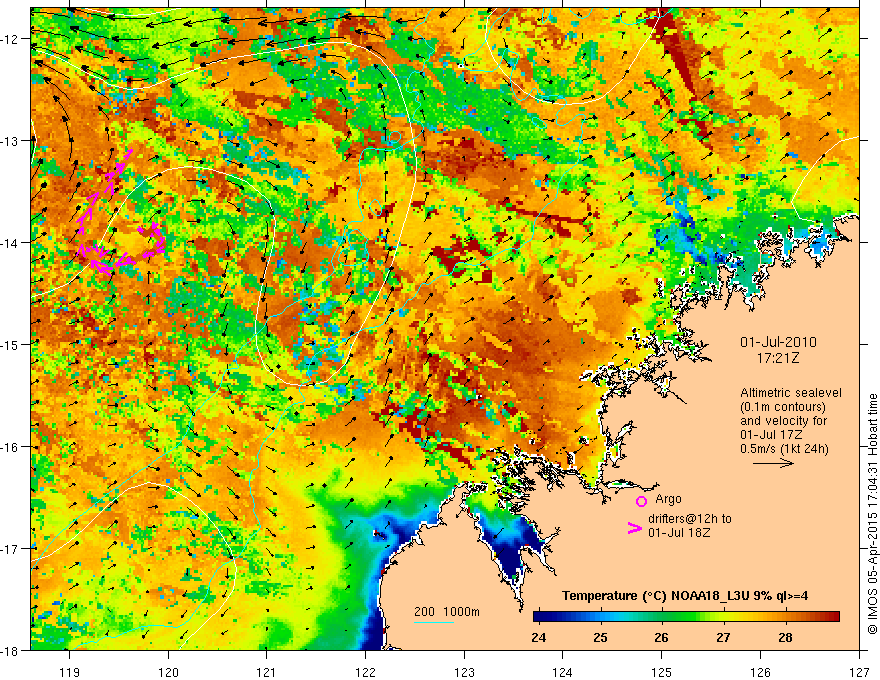Image resolution: width=880 pixels, height=680 pixels.
Task: Click the 0.5m/s velocity scale arrow
Action: point(773,463)
